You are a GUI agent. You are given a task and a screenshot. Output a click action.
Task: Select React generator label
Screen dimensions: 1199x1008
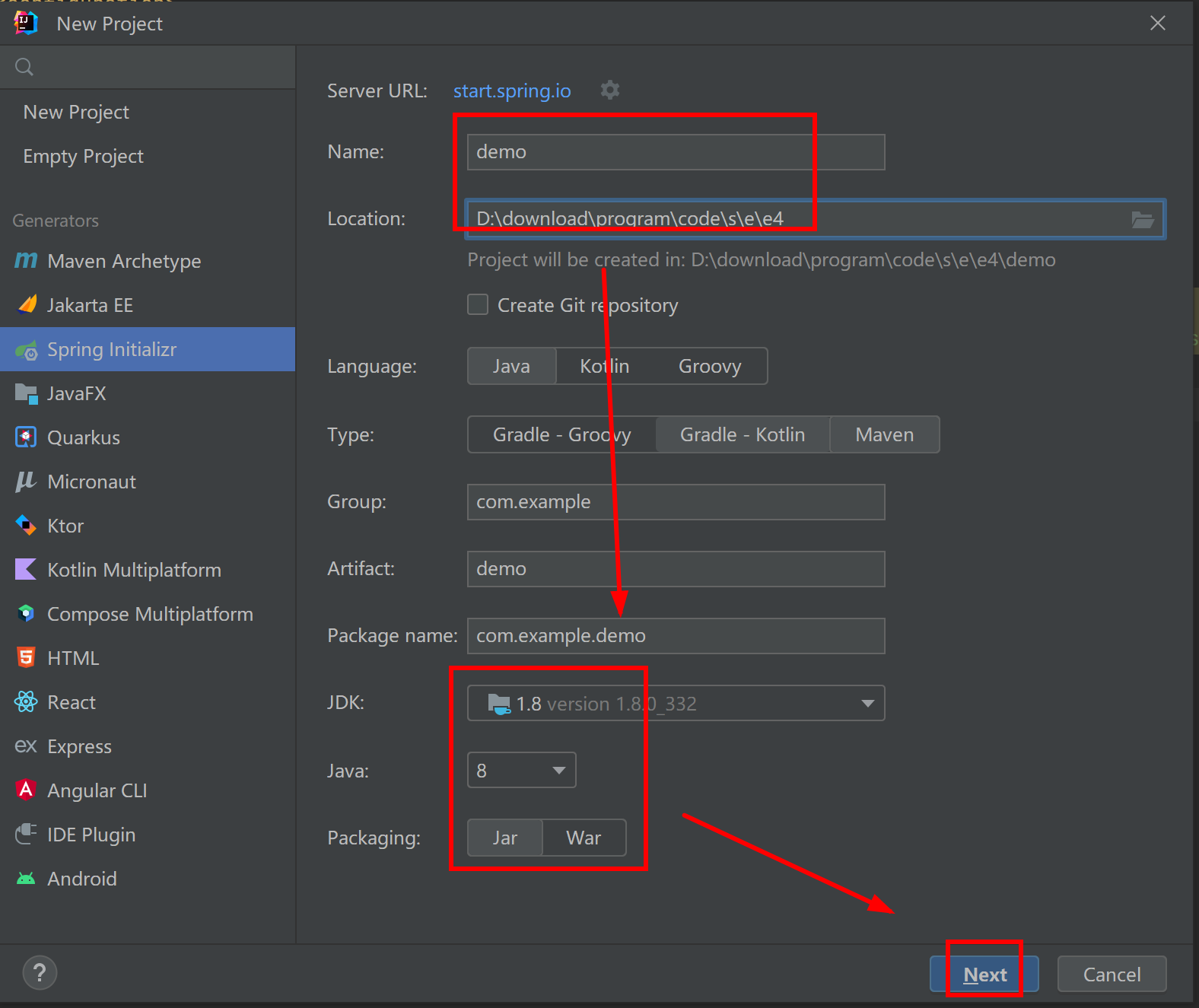pos(72,702)
